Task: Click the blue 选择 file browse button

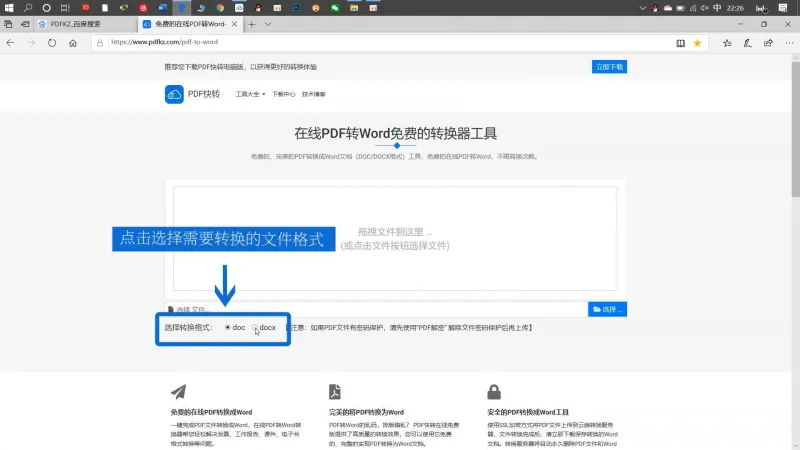Action: 607,309
